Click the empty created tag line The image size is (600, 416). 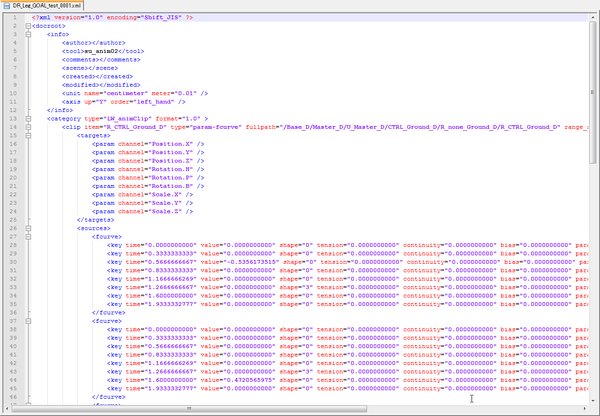tap(97, 77)
